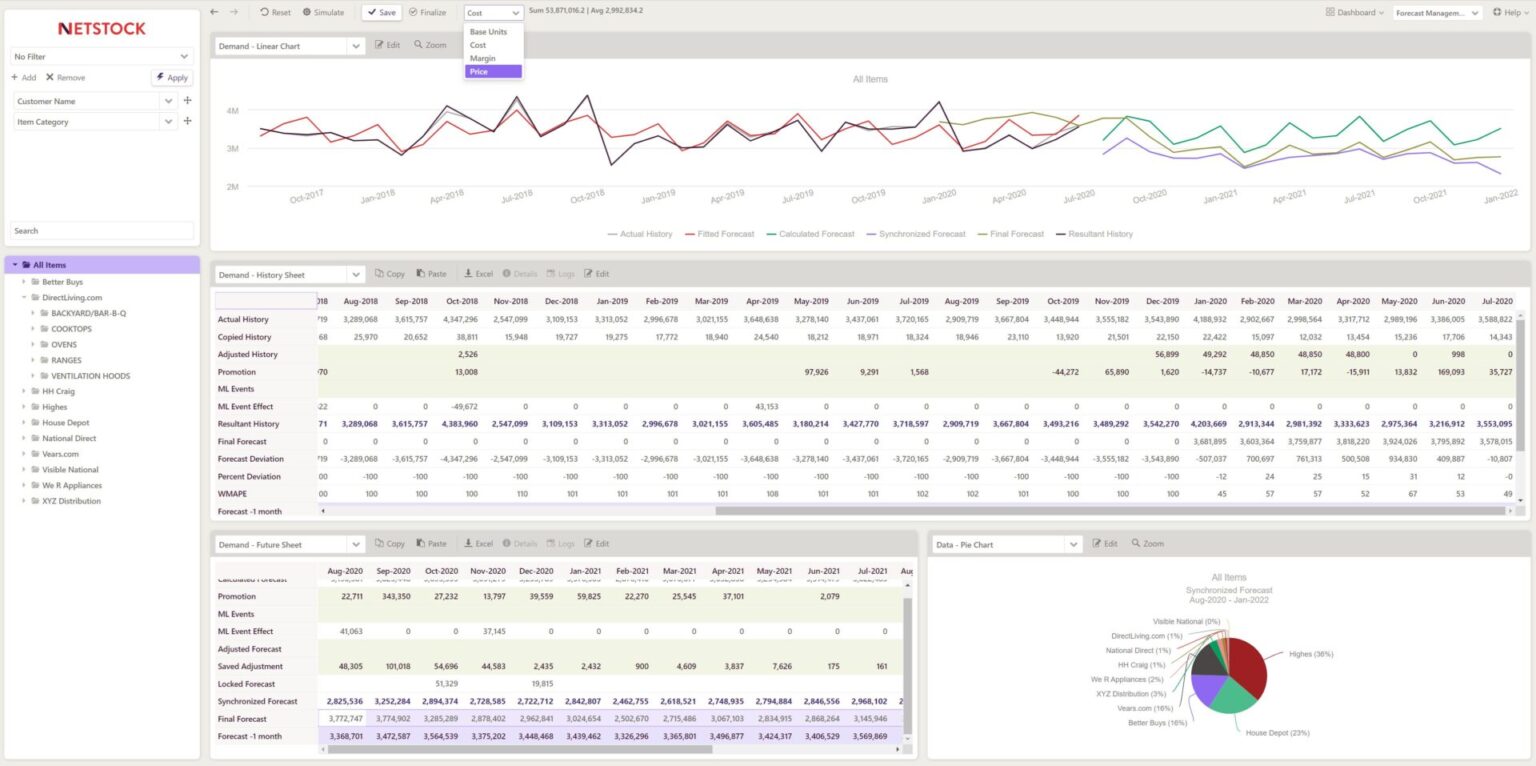Click the Save button
Screen dimensions: 1536x766
(380, 12)
